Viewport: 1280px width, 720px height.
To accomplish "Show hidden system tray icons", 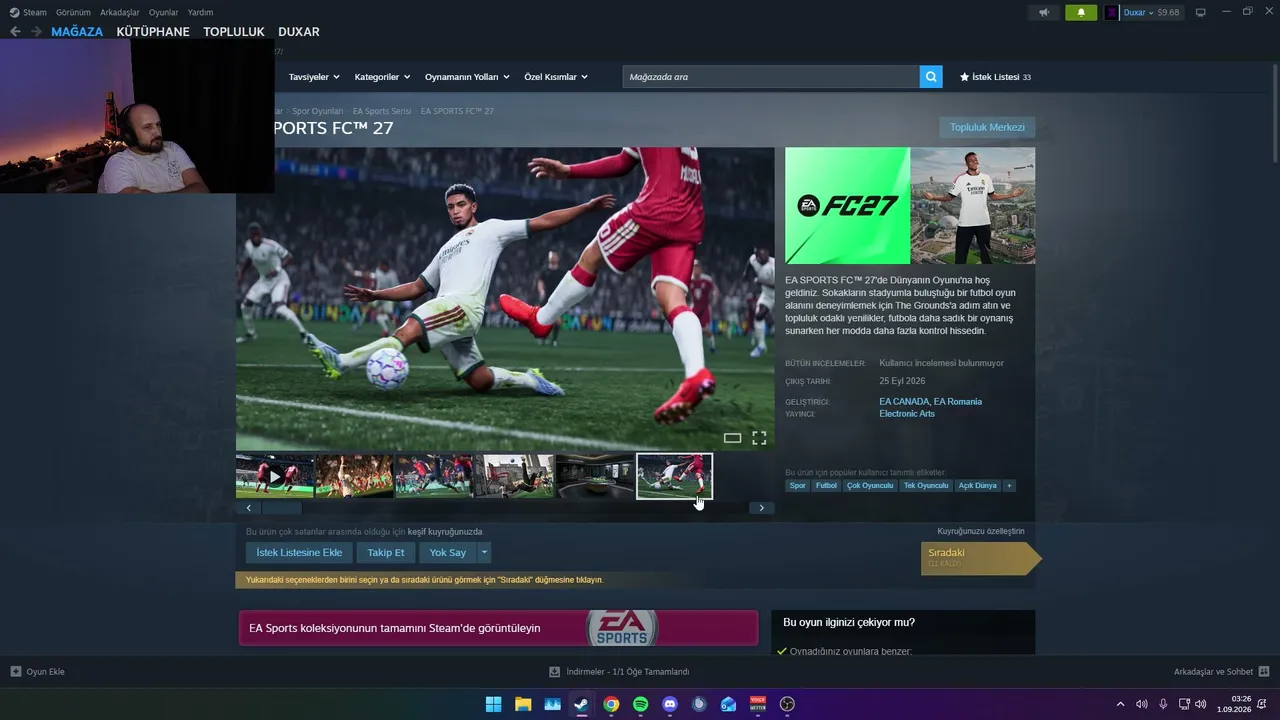I will 1120,704.
